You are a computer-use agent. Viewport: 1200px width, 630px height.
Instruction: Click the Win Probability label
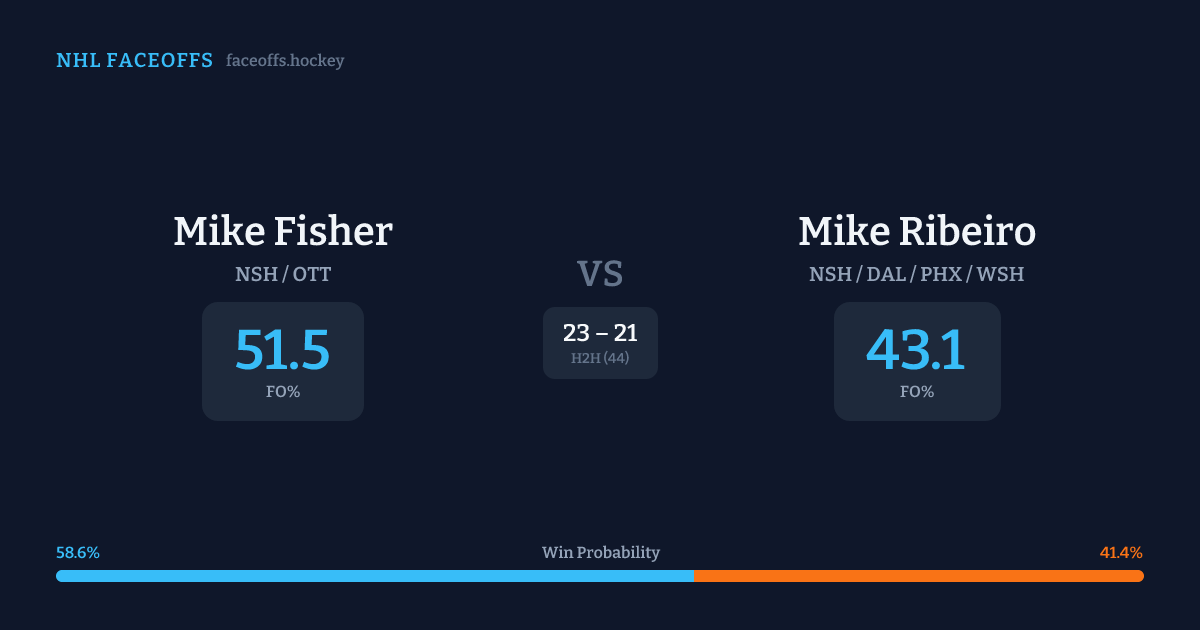(x=600, y=553)
